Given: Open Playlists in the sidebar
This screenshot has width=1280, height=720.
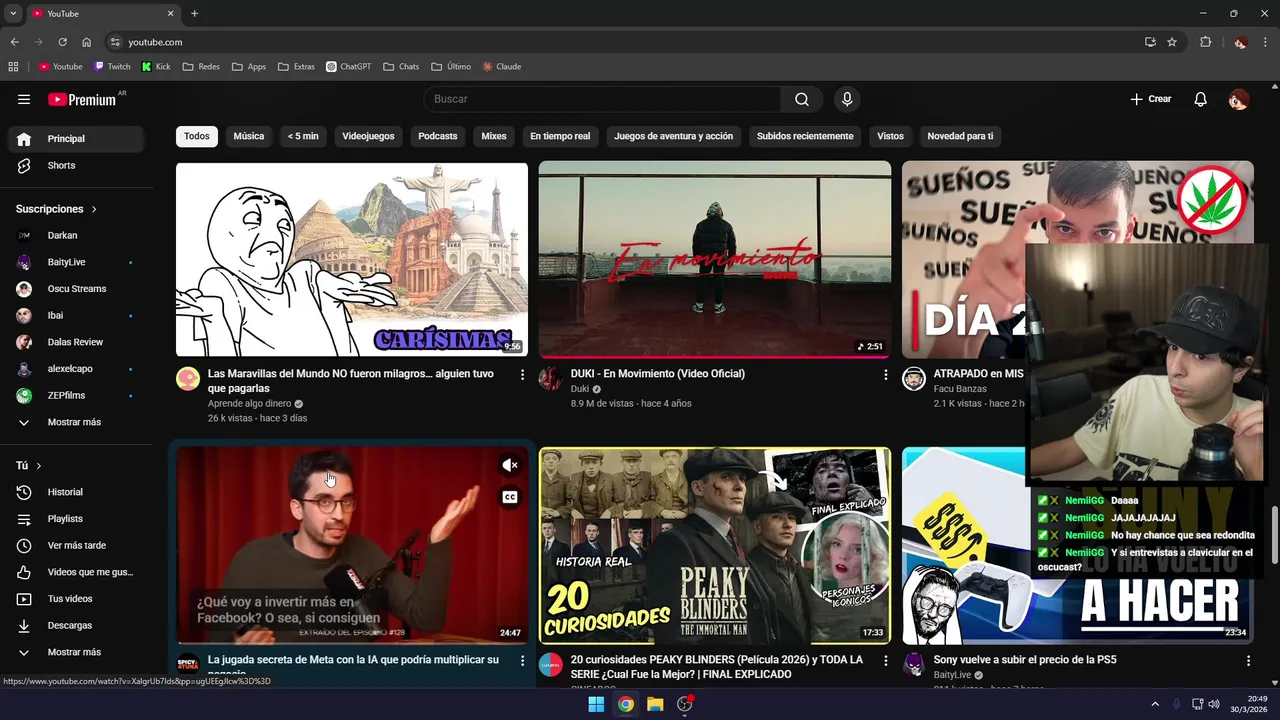Looking at the screenshot, I should [x=76, y=519].
